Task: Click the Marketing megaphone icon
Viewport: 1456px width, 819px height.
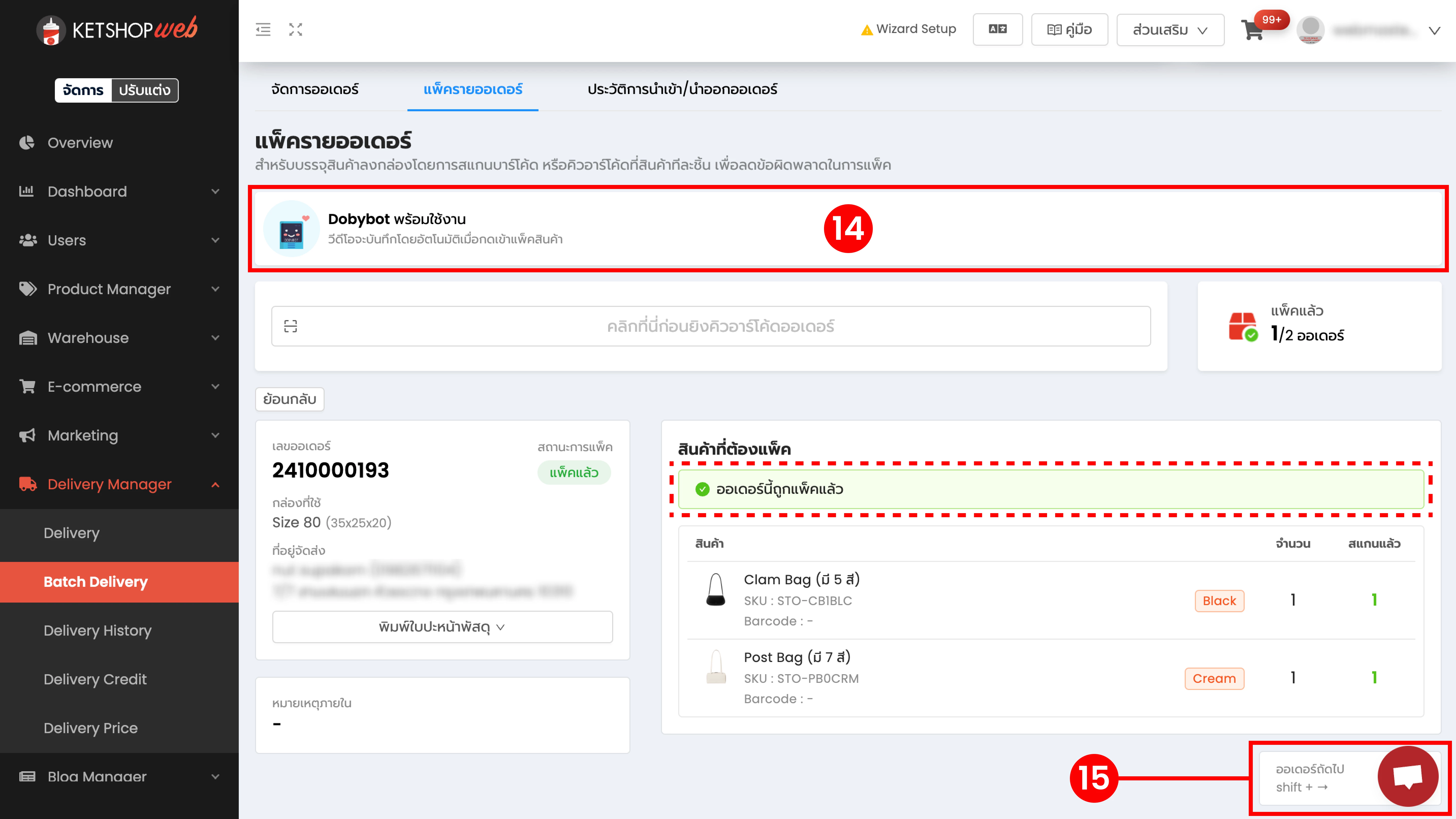Action: (x=27, y=435)
